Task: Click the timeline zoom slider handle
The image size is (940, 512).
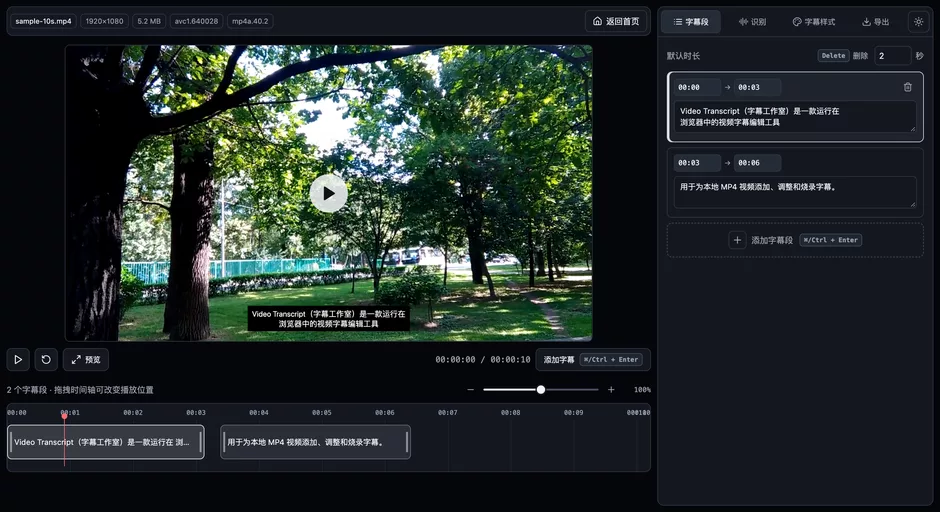Action: pyautogui.click(x=541, y=390)
